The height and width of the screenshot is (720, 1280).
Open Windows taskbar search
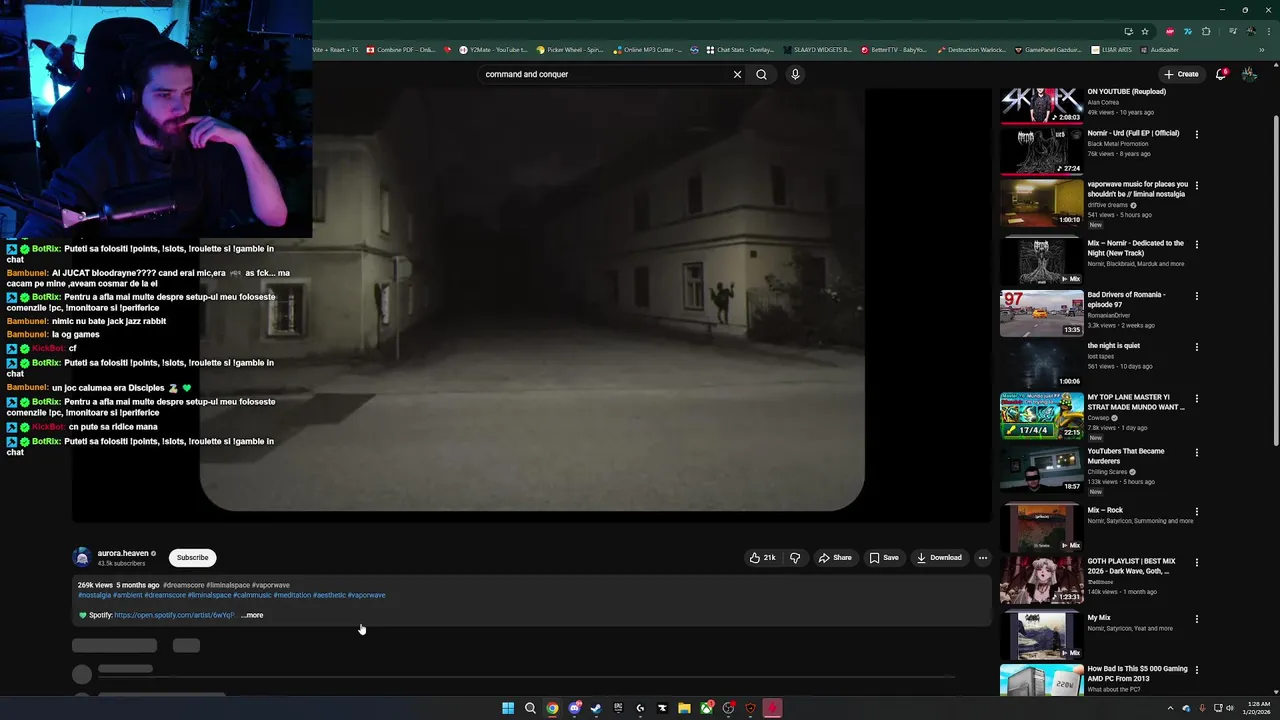coord(530,708)
